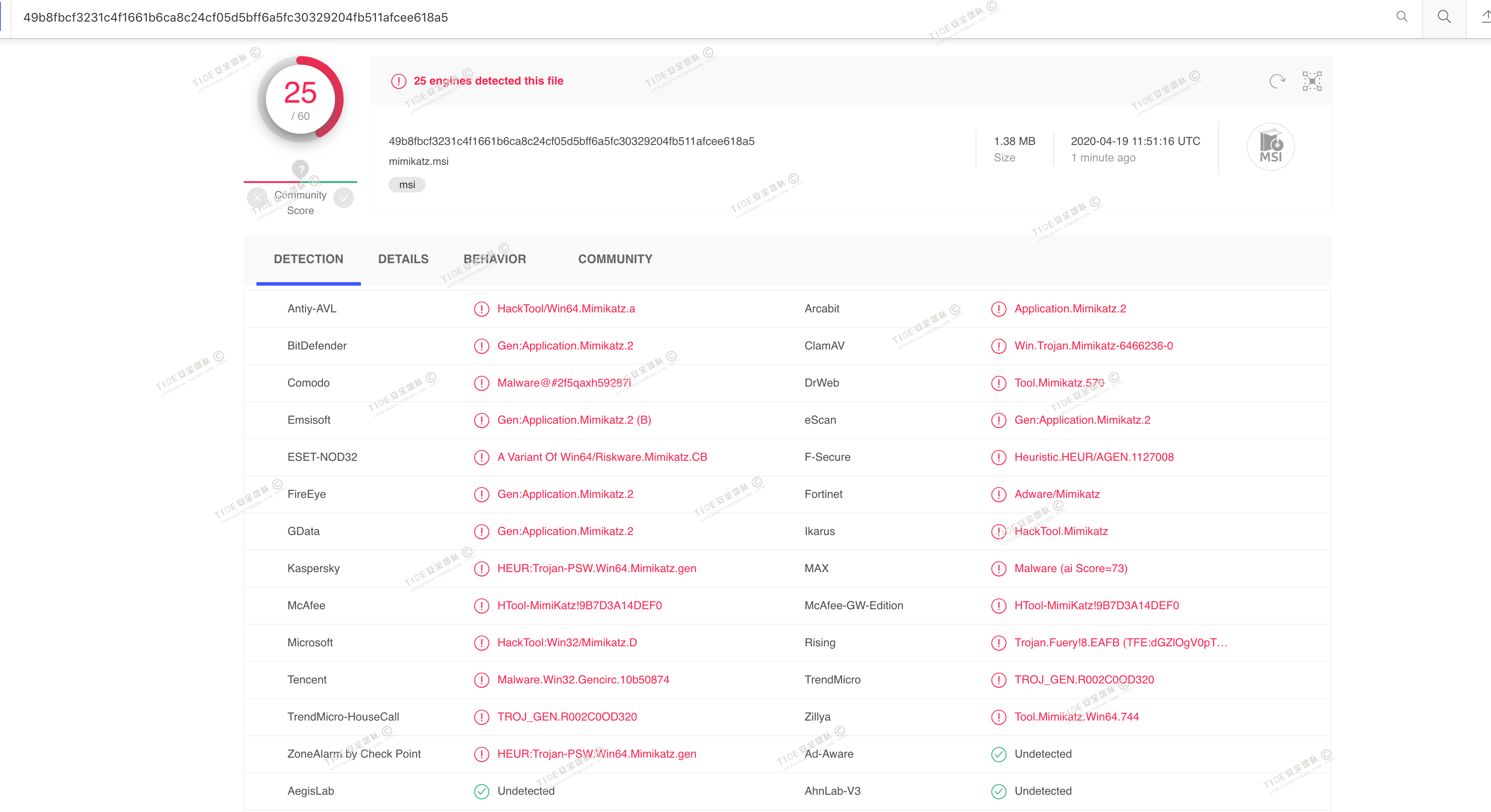Click the 25/60 detection score gauge
Screen dimensions: 1491x812
[x=300, y=100]
